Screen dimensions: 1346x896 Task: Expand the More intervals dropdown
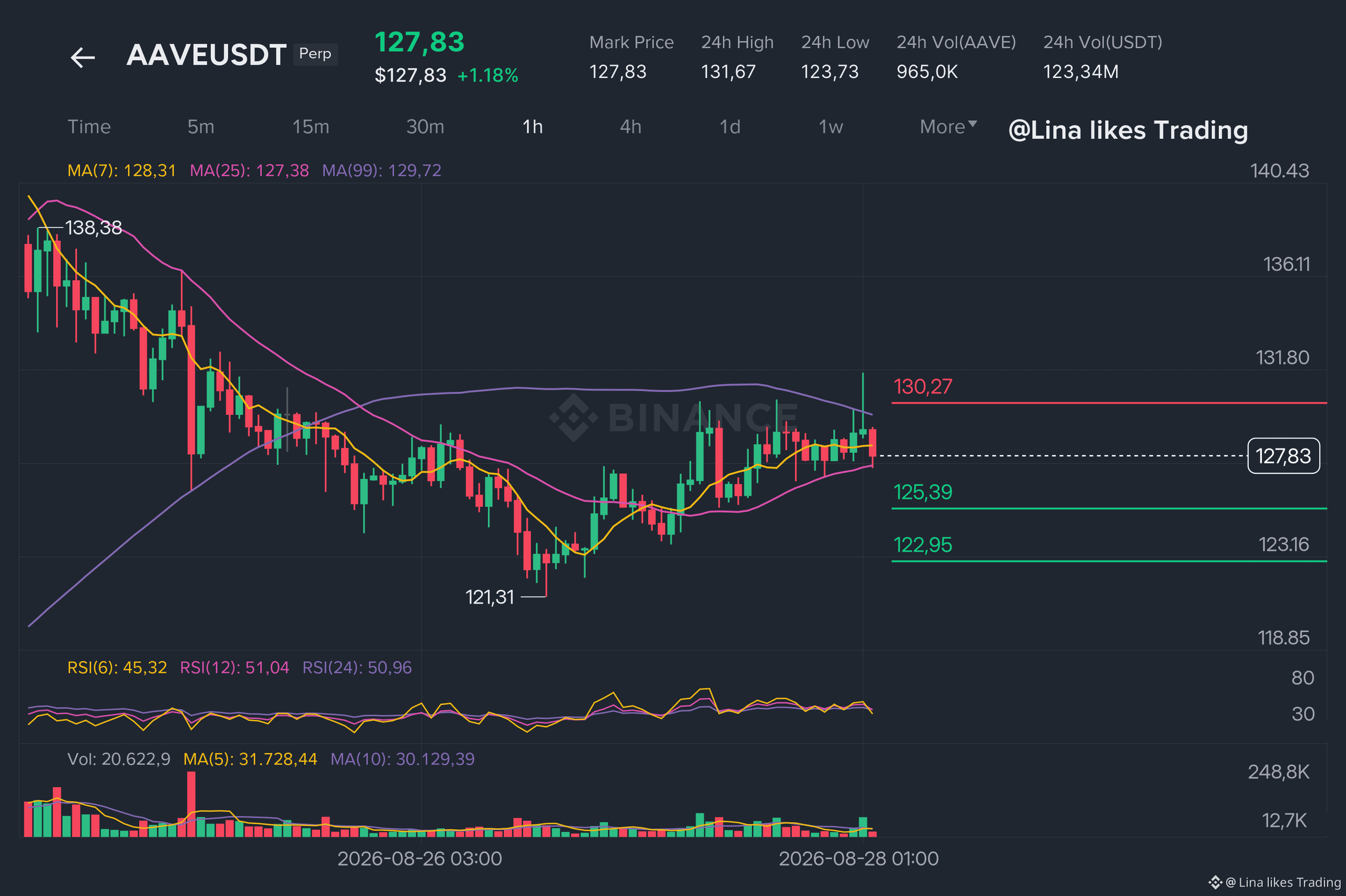click(x=949, y=126)
